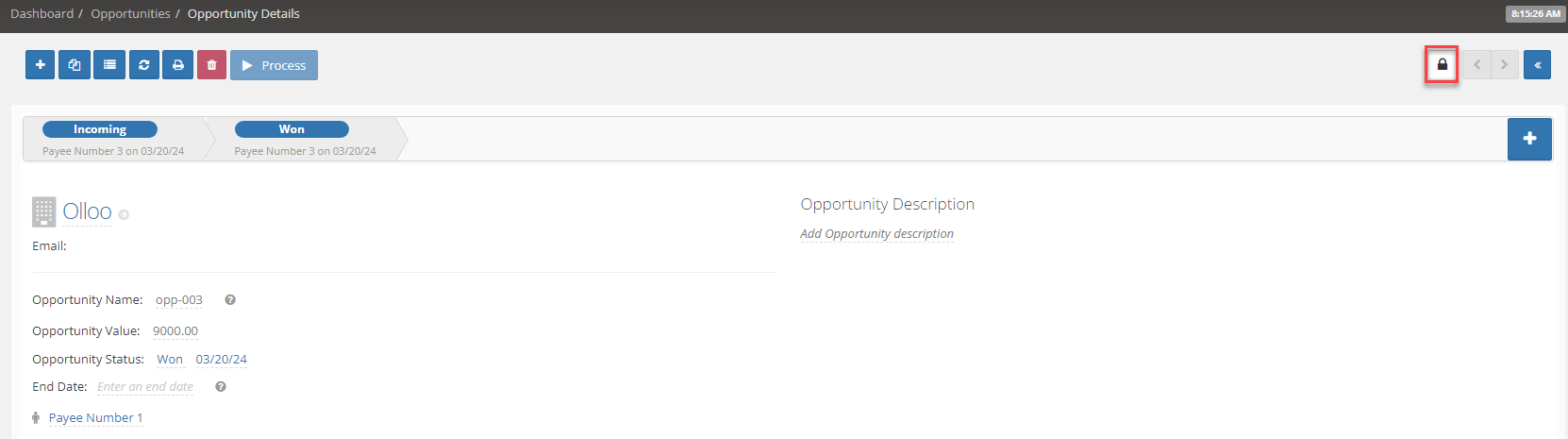Go to previous record arrow
Image resolution: width=1568 pixels, height=439 pixels.
1476,64
